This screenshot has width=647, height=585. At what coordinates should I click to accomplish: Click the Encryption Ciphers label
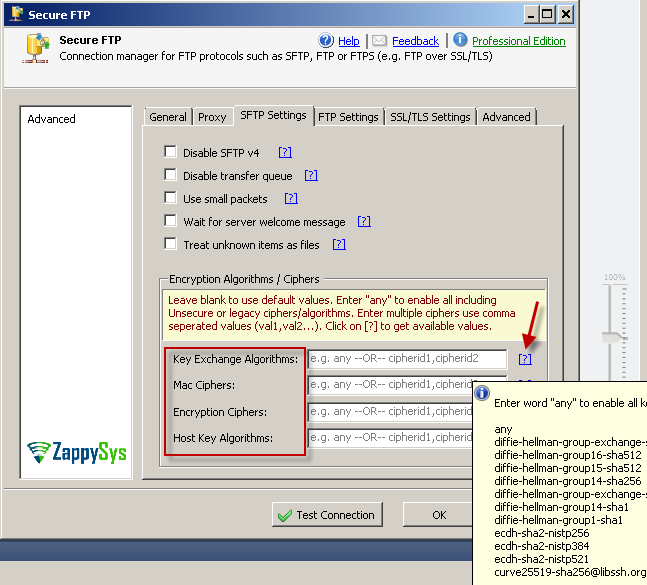(x=220, y=412)
